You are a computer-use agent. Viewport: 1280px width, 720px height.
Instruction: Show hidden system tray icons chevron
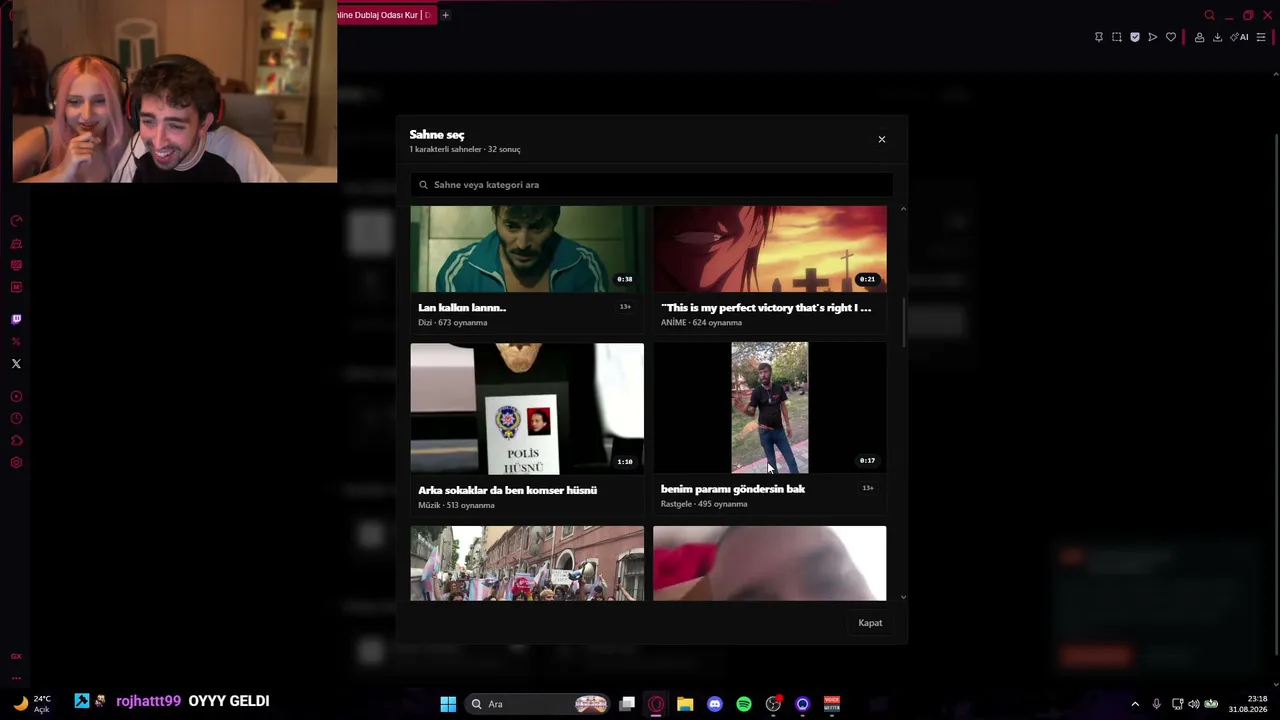pyautogui.click(x=1135, y=704)
